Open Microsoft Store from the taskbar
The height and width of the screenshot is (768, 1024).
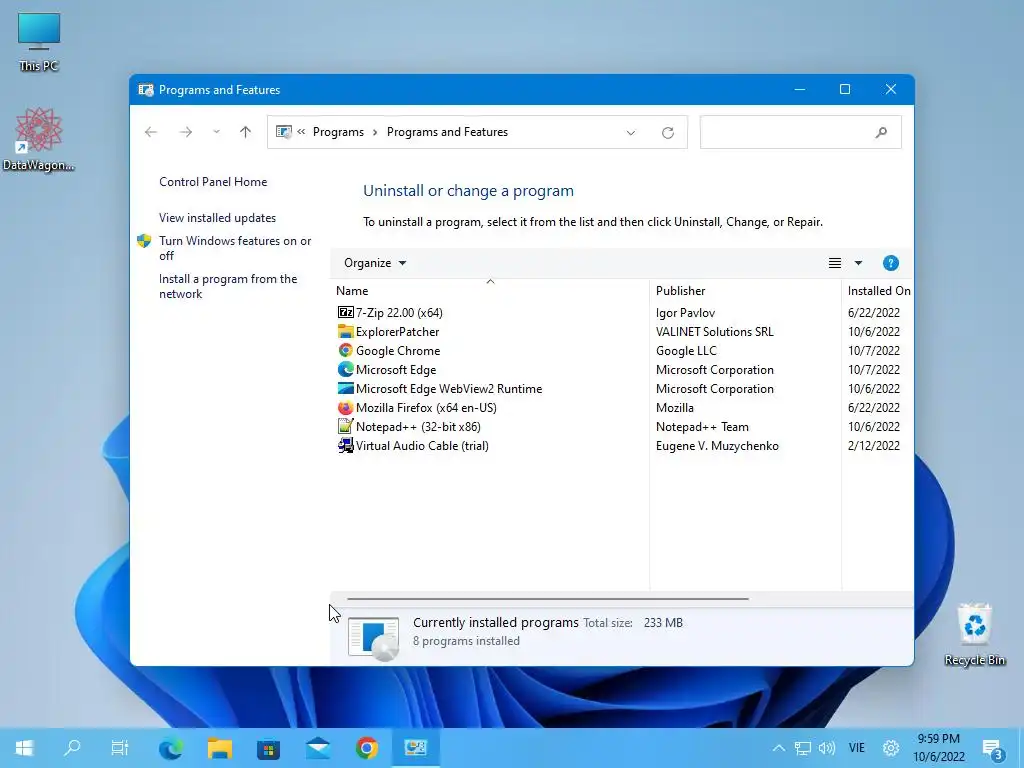tap(268, 748)
